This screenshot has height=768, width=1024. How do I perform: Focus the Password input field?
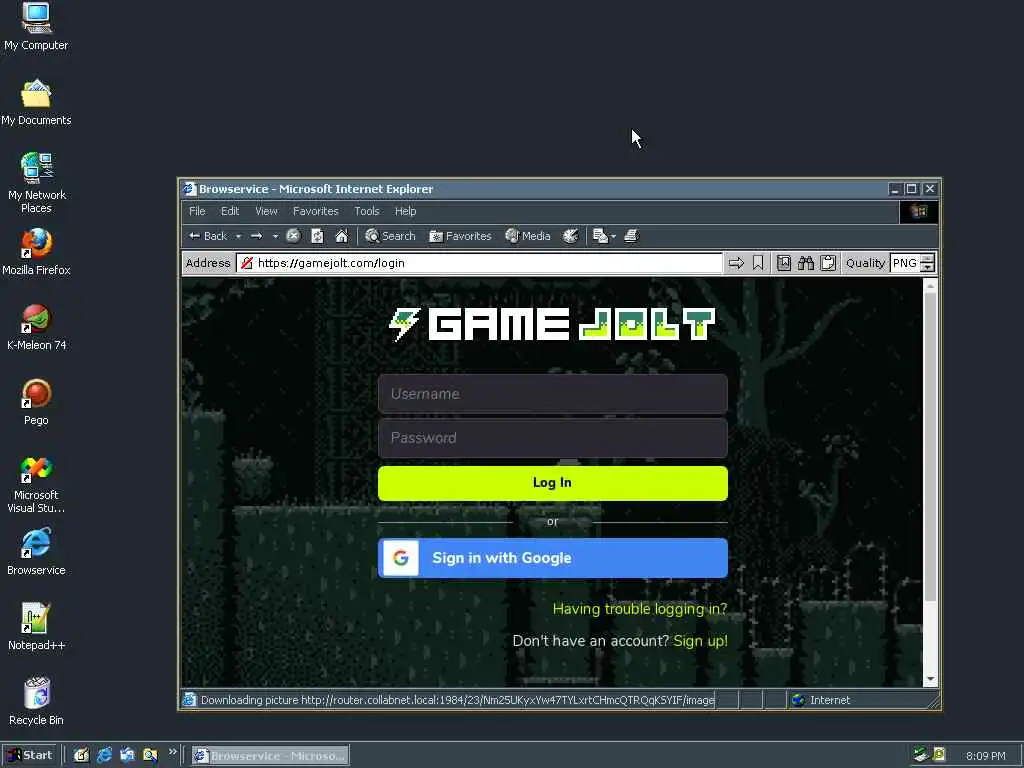tap(552, 438)
